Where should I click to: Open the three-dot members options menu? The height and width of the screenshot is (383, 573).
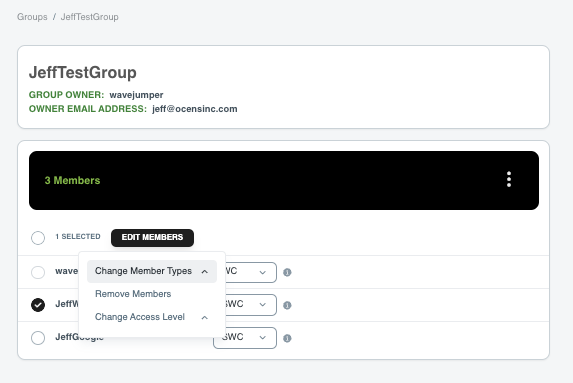point(509,179)
